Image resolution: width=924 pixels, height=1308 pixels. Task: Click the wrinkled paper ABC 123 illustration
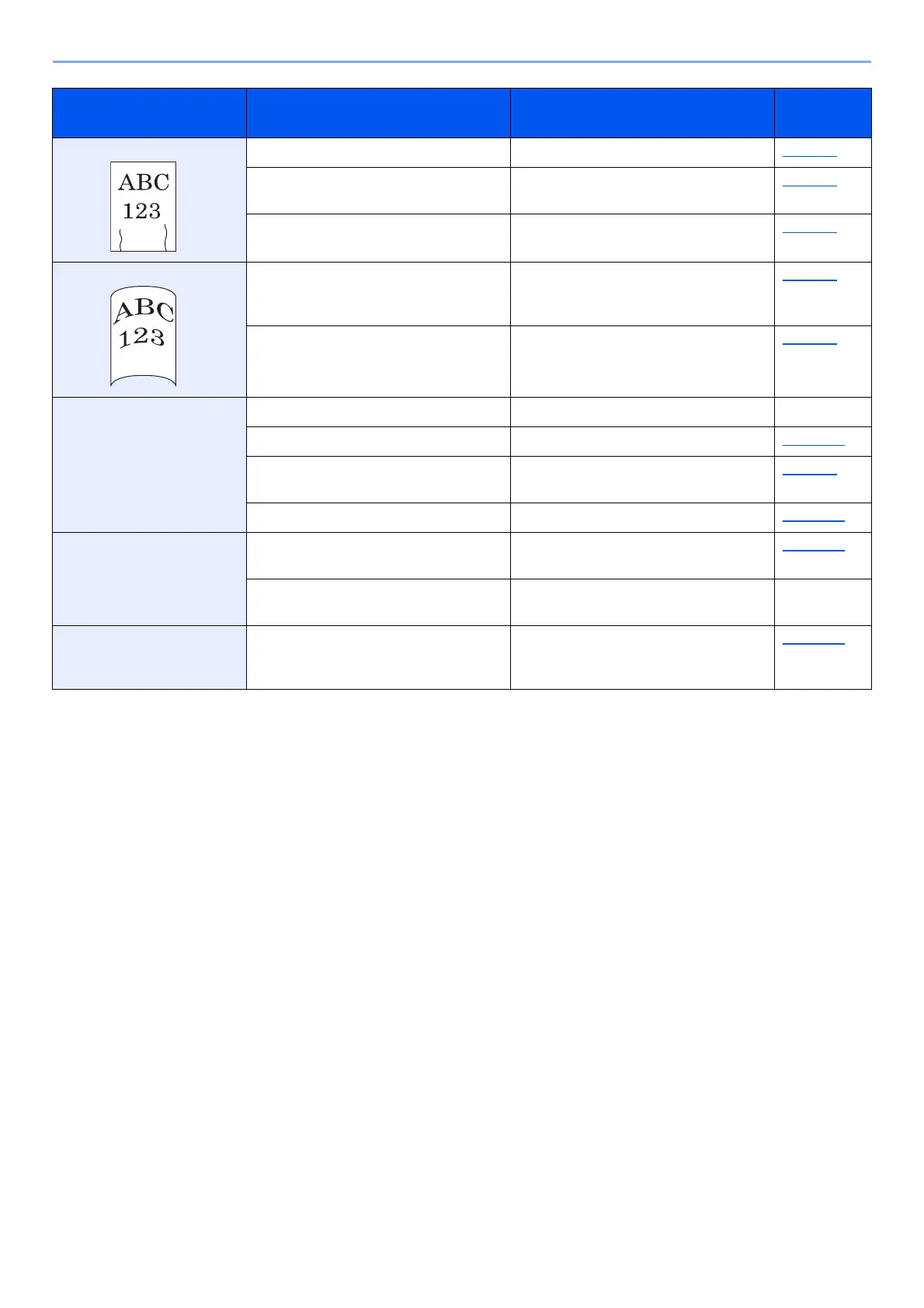(x=144, y=207)
